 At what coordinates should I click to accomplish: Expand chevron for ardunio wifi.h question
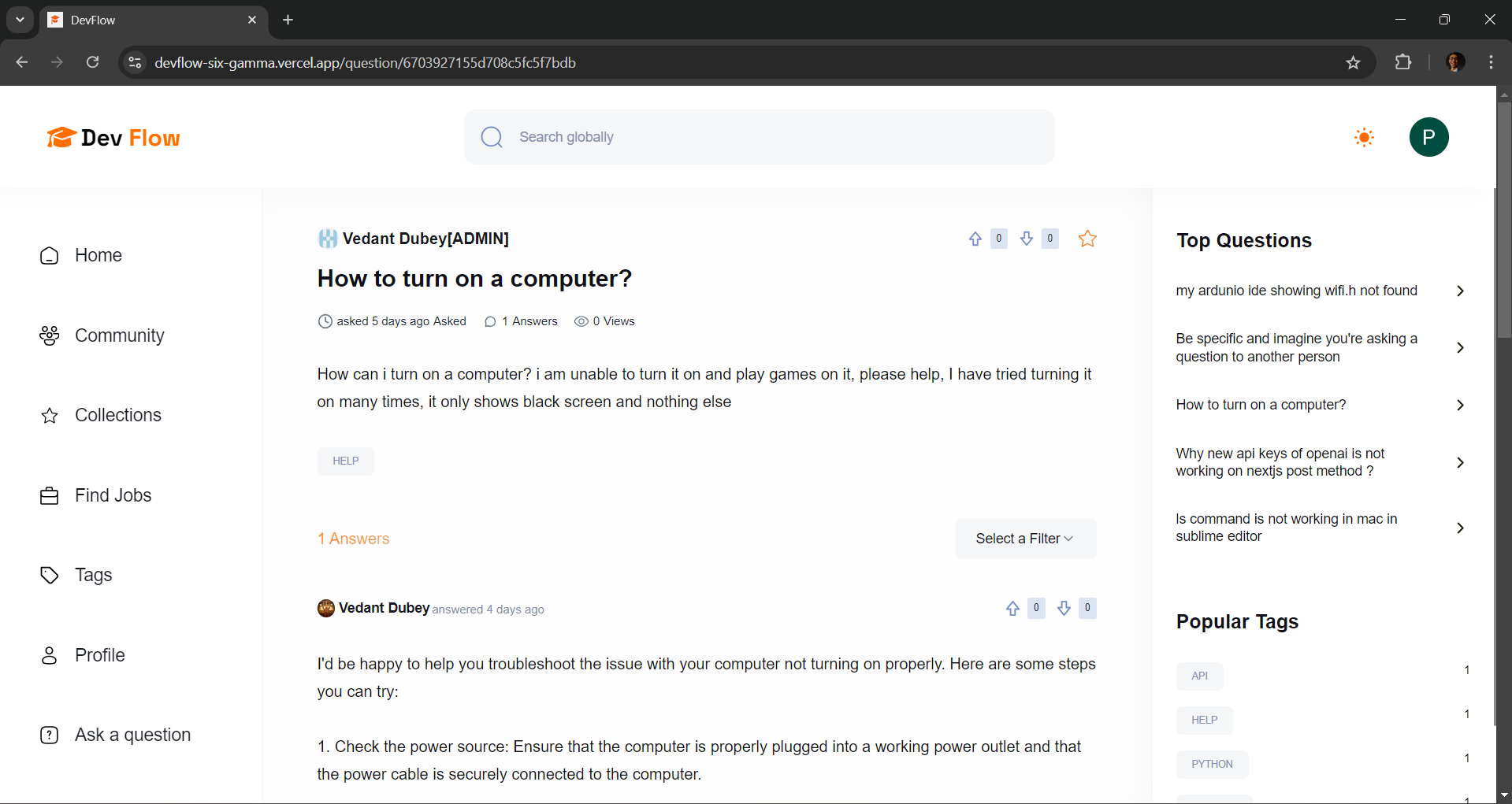[1460, 291]
